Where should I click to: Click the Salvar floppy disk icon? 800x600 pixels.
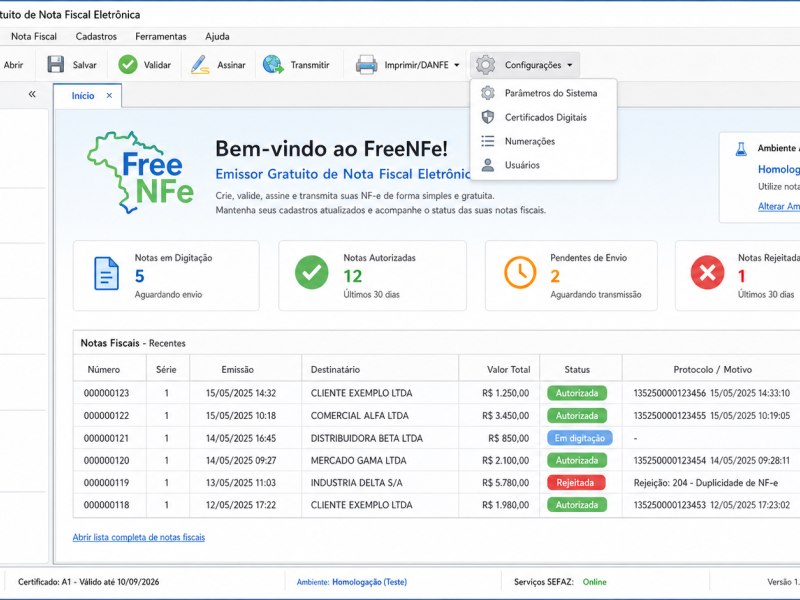(56, 65)
